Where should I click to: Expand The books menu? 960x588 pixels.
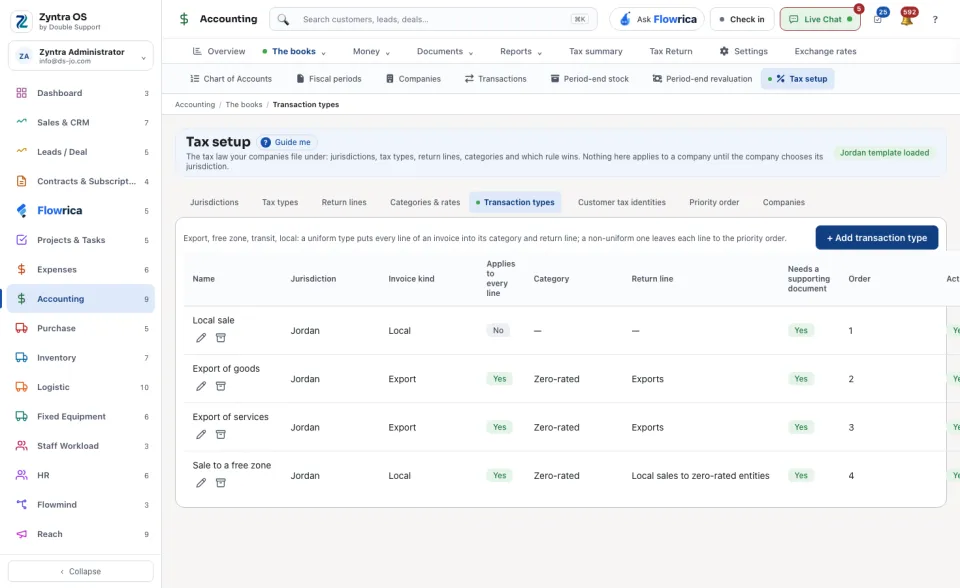coord(294,51)
